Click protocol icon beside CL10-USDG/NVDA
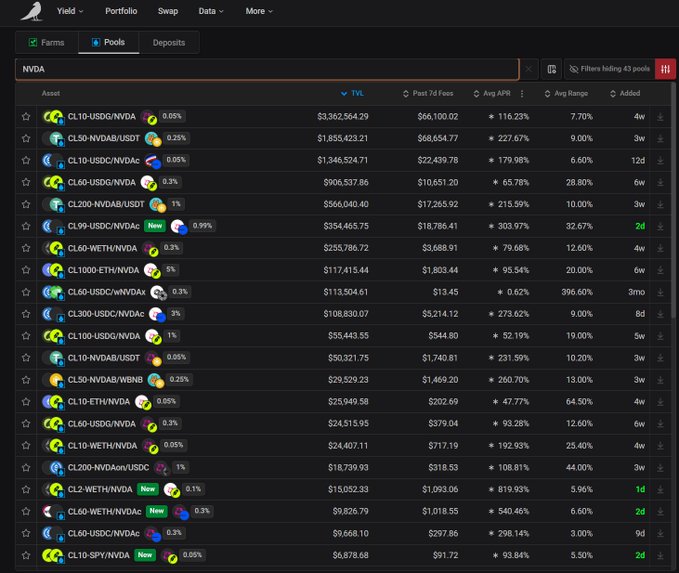 coord(149,117)
